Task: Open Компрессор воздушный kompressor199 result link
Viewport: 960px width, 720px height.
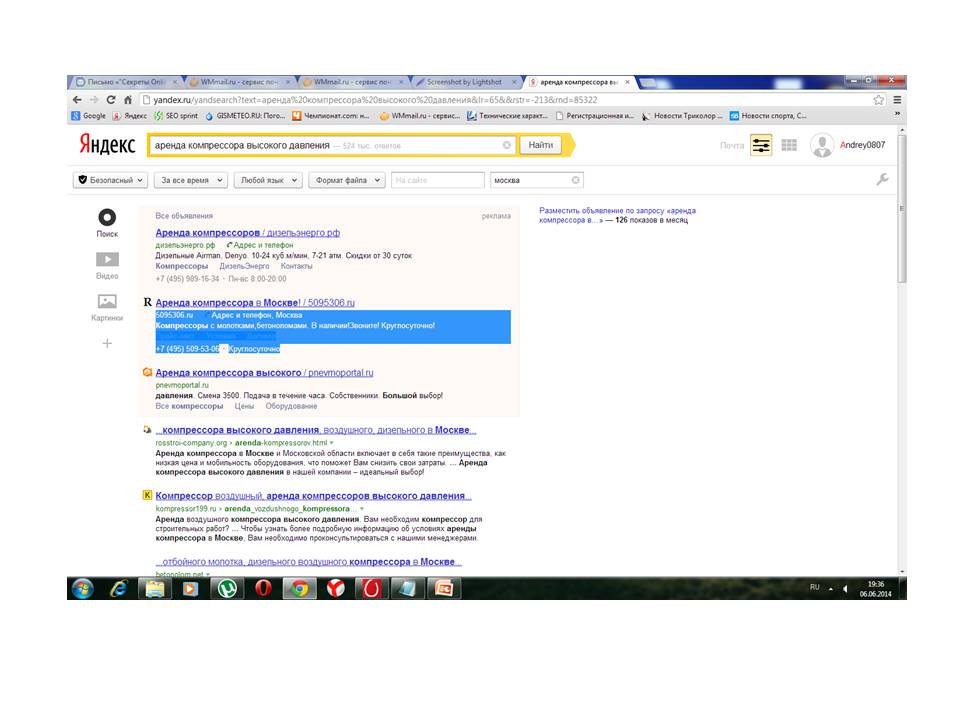Action: pyautogui.click(x=313, y=496)
